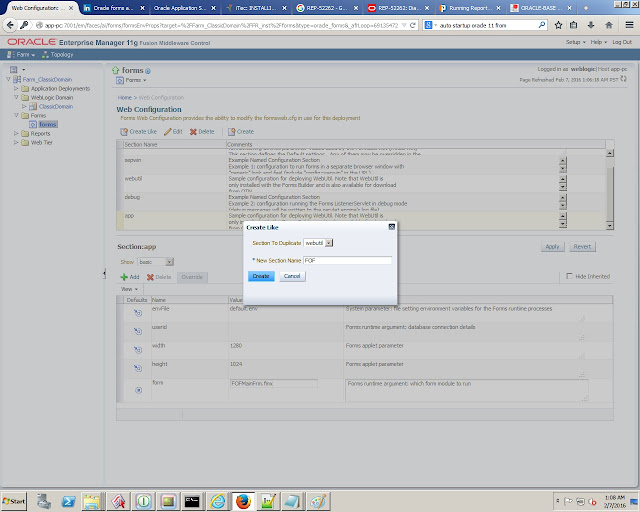Click the Topology menu item
The image size is (640, 512).
(58, 54)
